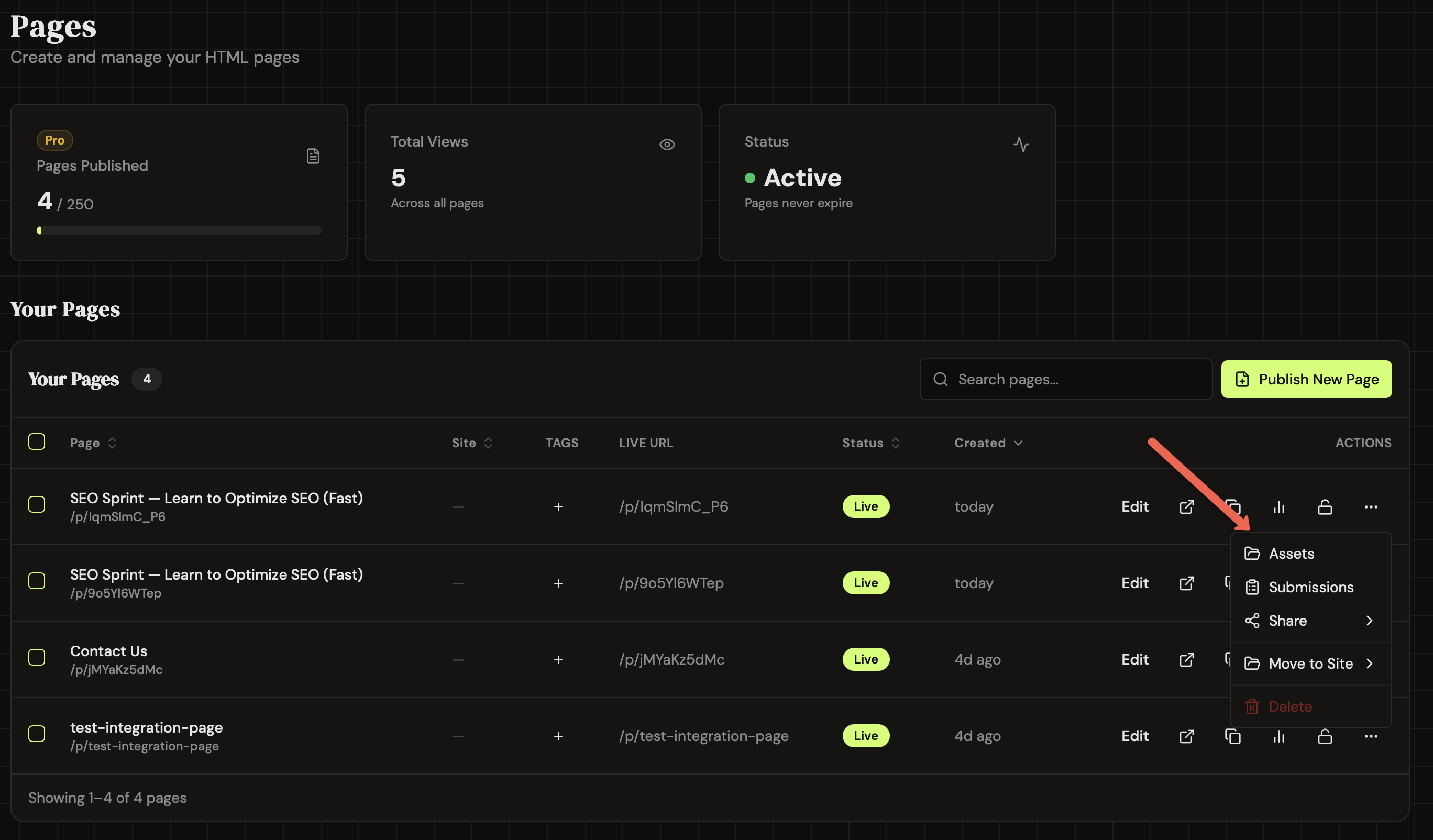Screen dimensions: 1433x840
Task: Click 'Showing 1–4 of 4 pages' text
Action: [107, 798]
